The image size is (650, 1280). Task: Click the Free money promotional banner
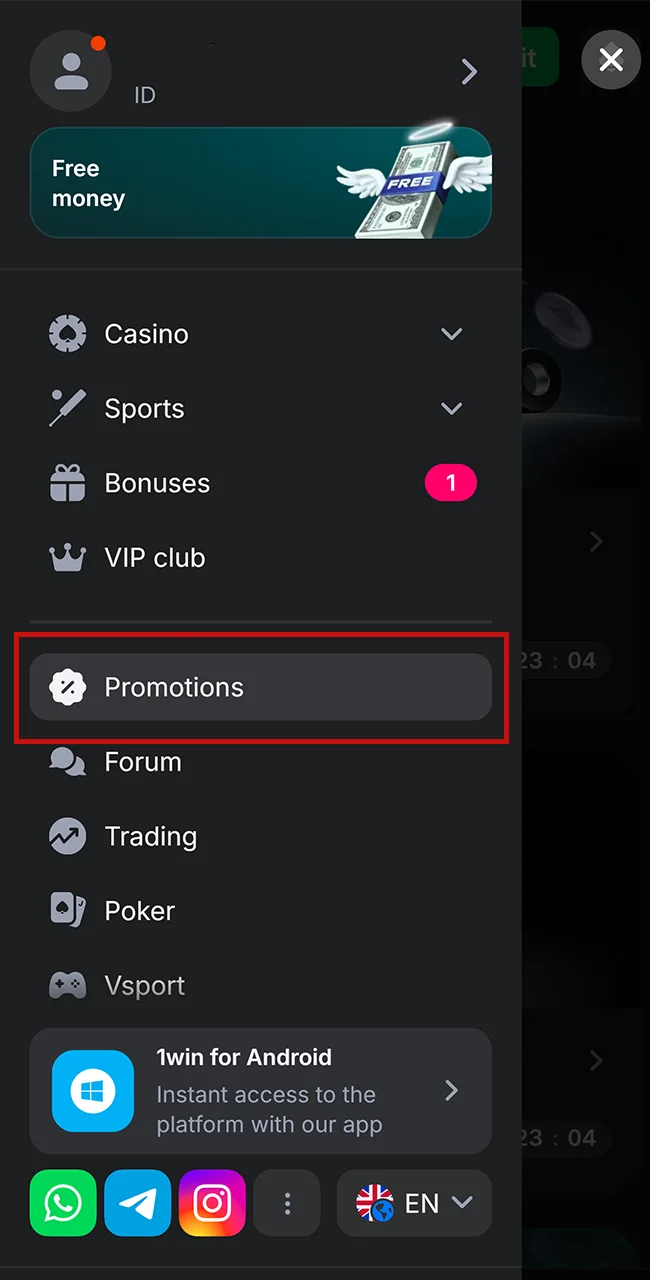[260, 182]
